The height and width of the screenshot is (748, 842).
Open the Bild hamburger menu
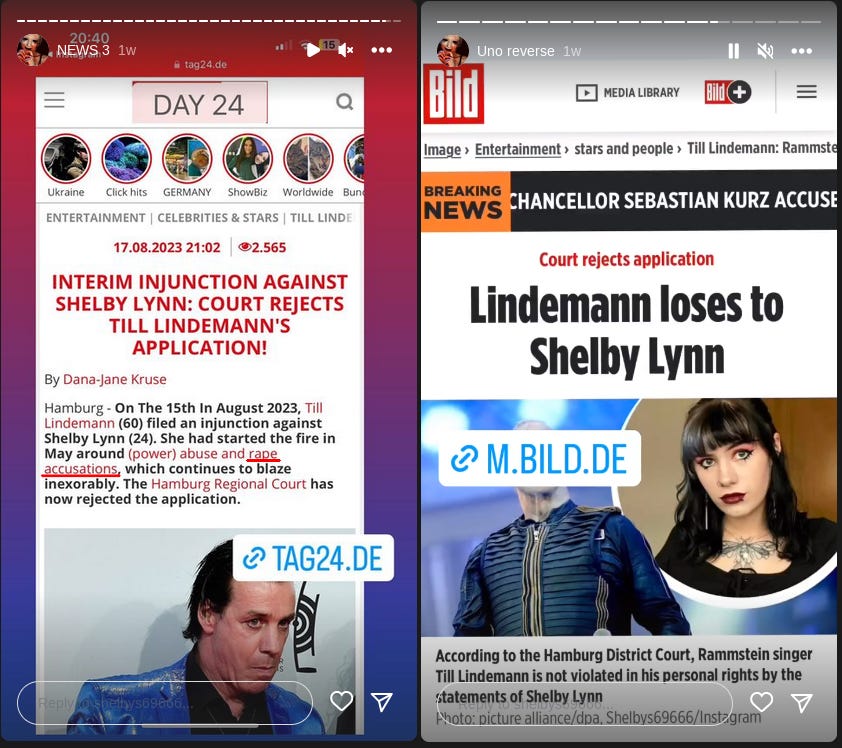tap(807, 92)
